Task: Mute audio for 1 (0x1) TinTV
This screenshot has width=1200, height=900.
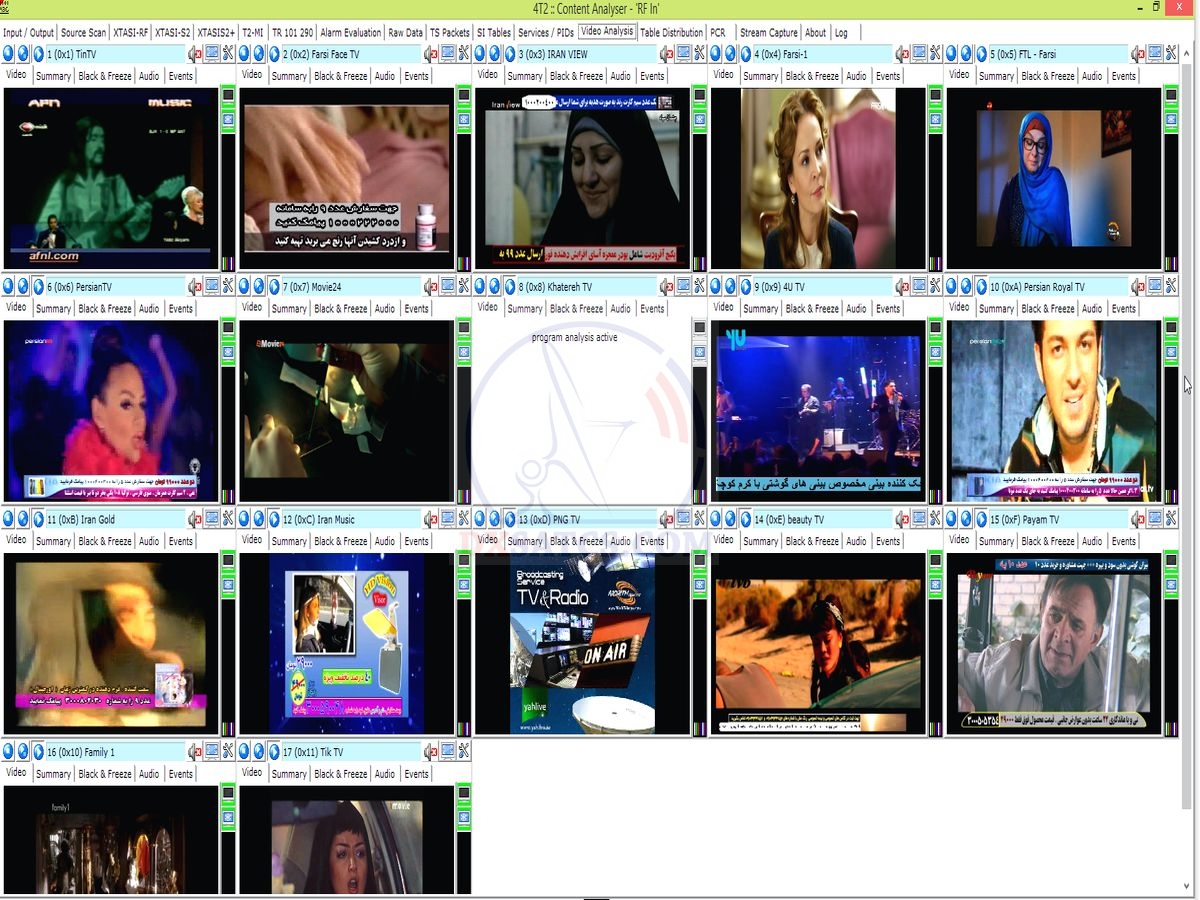Action: 195,54
